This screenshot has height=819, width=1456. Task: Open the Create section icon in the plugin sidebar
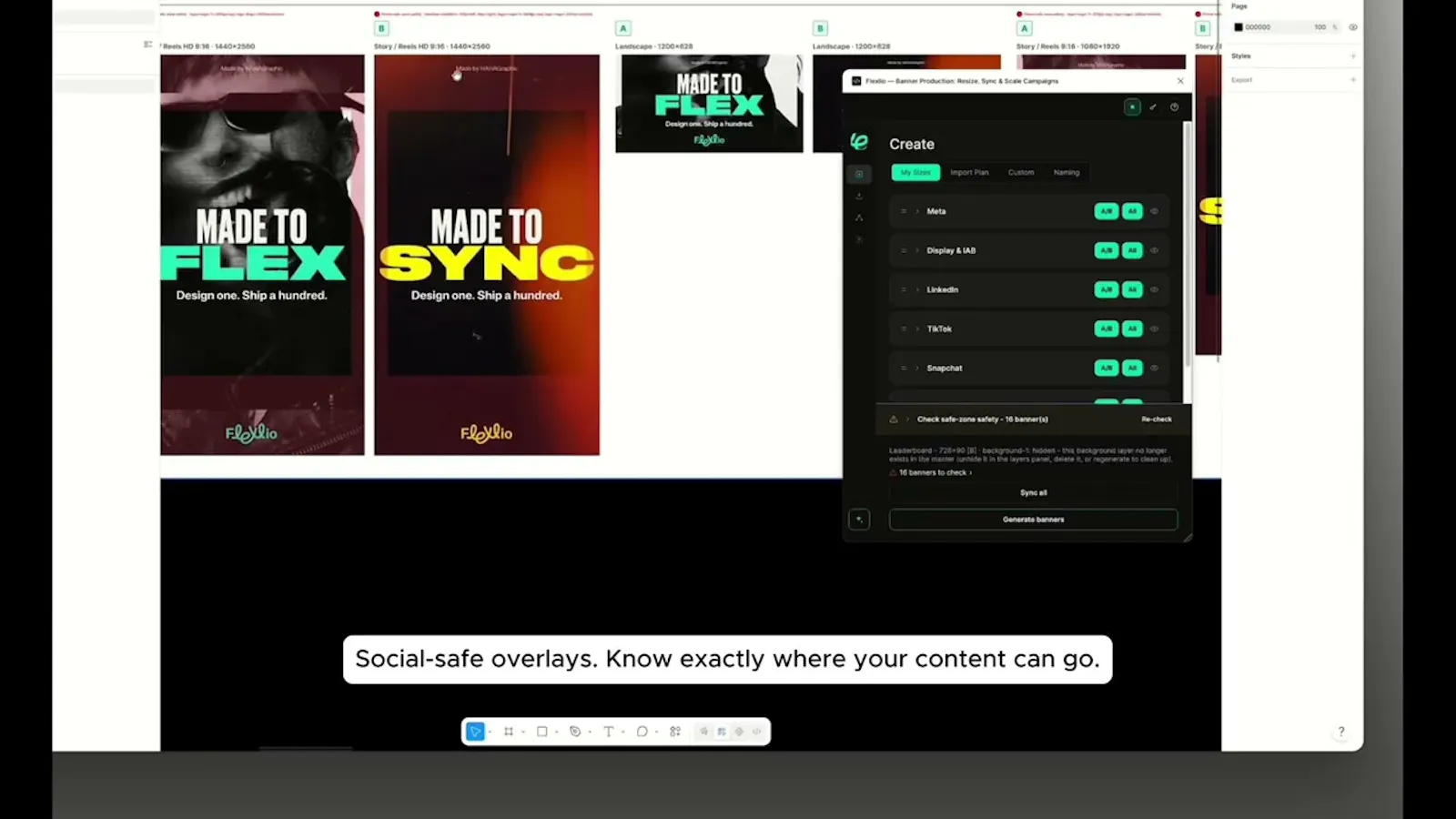point(859,174)
